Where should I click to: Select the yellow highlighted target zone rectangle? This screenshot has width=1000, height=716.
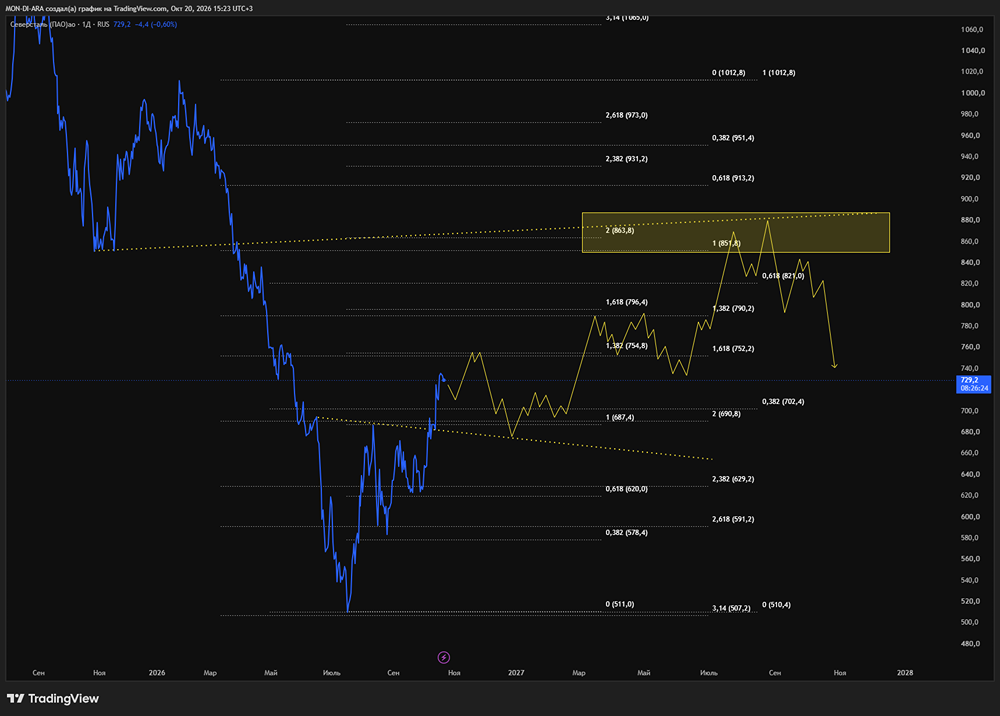(735, 232)
